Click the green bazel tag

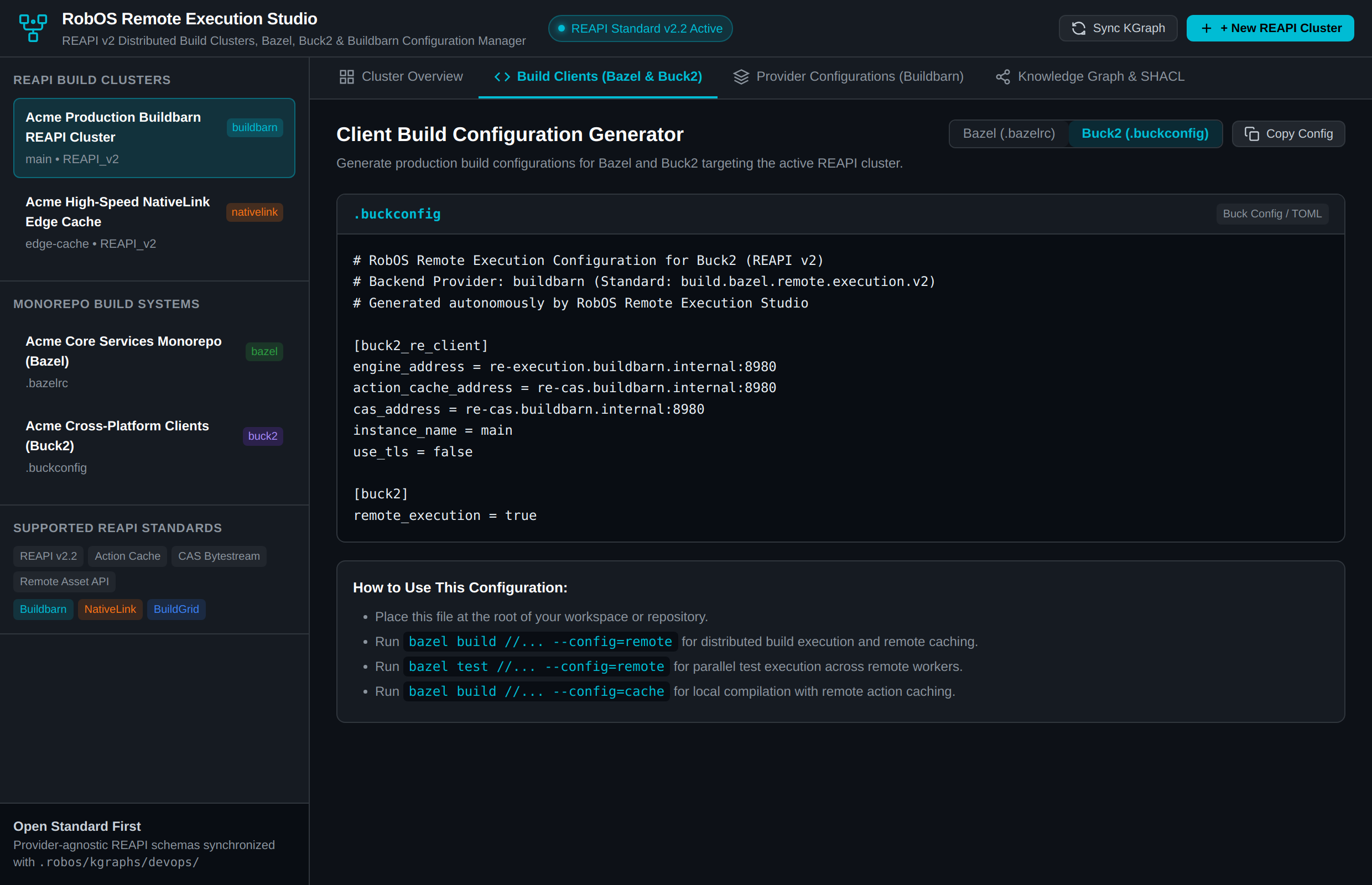coord(264,352)
